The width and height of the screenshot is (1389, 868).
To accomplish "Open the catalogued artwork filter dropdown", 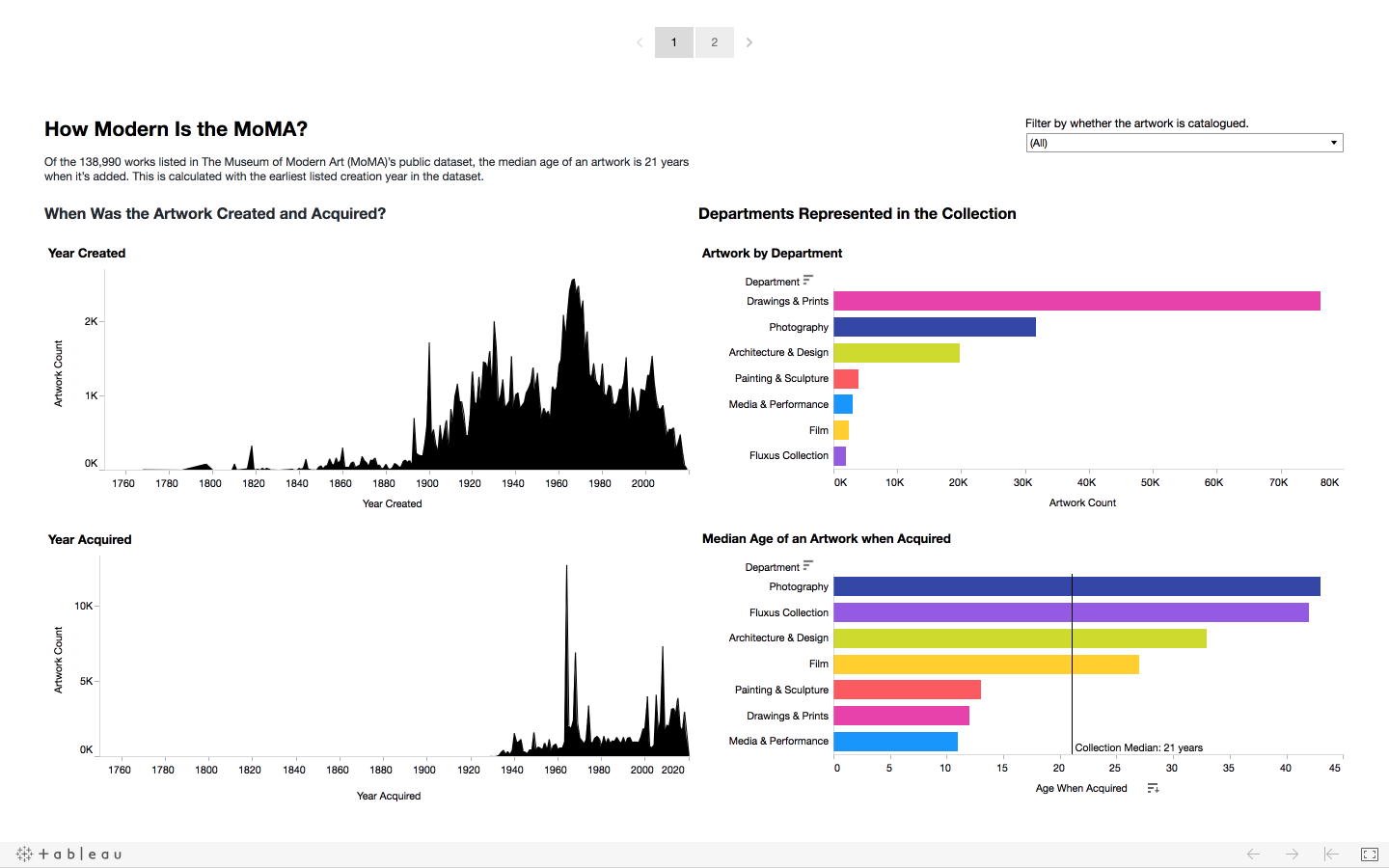I will (1185, 143).
